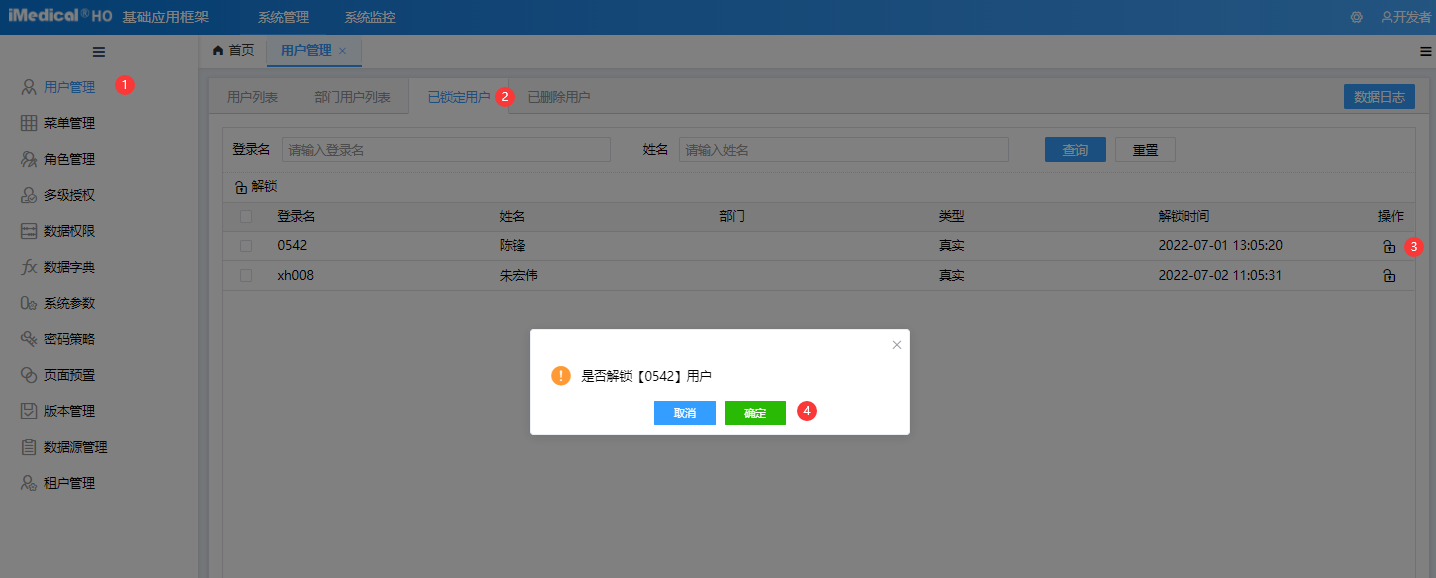This screenshot has width=1436, height=578.
Task: Check the select-all checkbox in the table header
Action: pyautogui.click(x=245, y=216)
